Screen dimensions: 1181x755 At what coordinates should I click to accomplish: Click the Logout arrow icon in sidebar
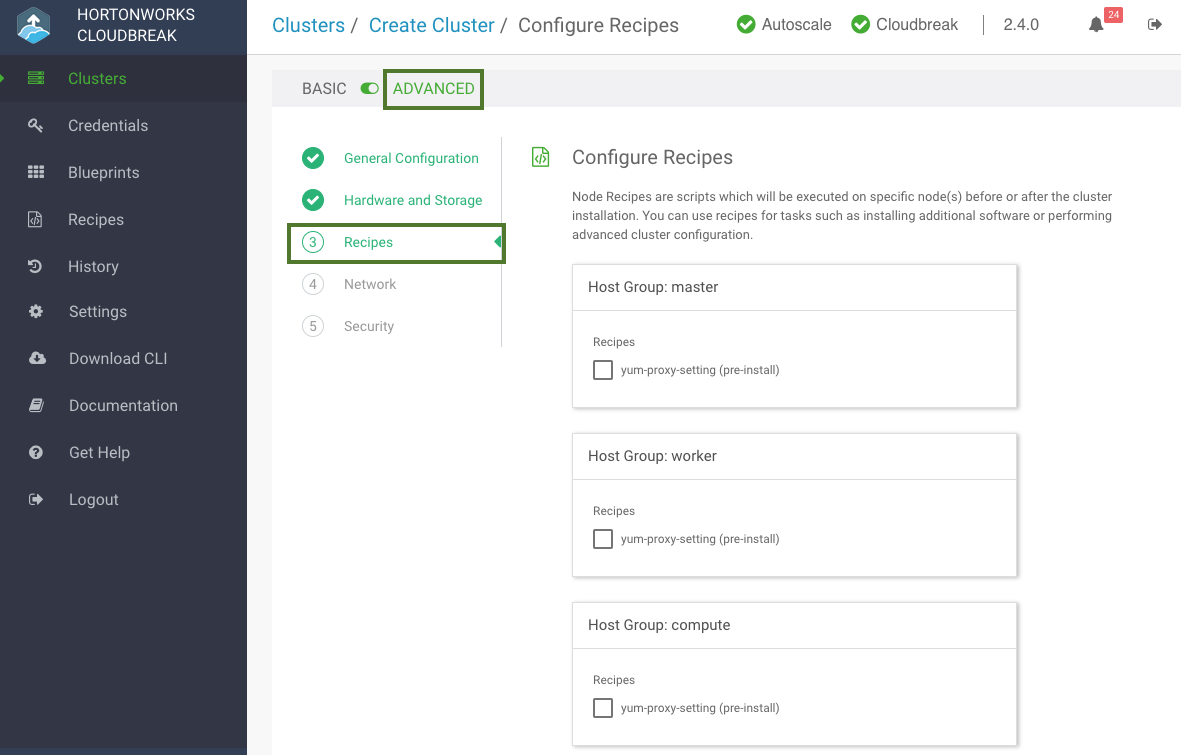(35, 499)
